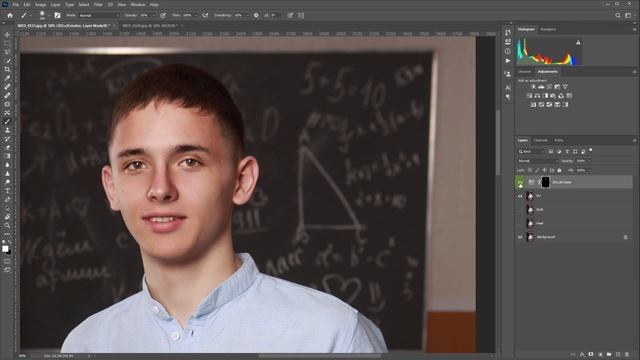Click the layer style fx icon
This screenshot has width=640, height=360.
click(582, 354)
